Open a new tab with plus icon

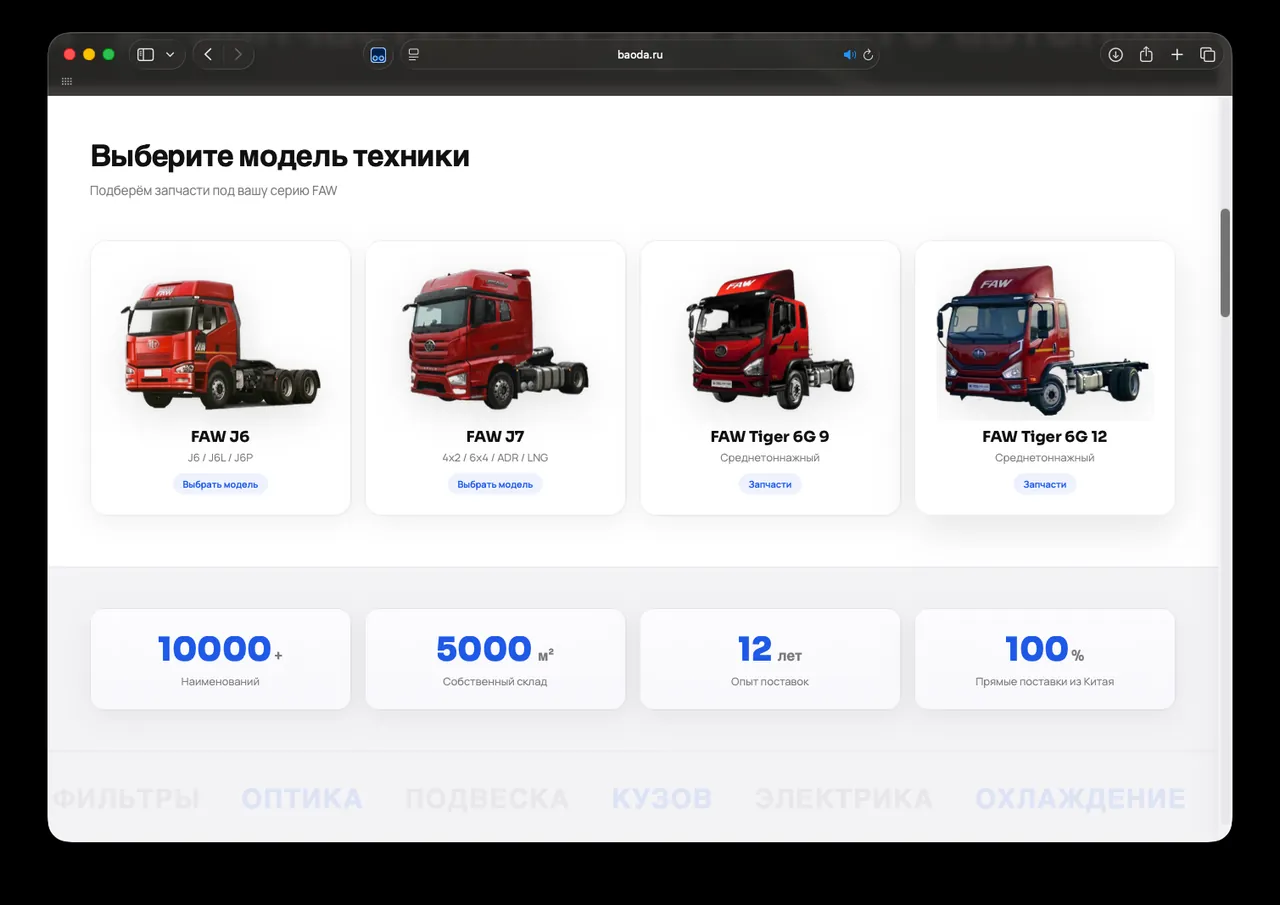coord(1177,55)
